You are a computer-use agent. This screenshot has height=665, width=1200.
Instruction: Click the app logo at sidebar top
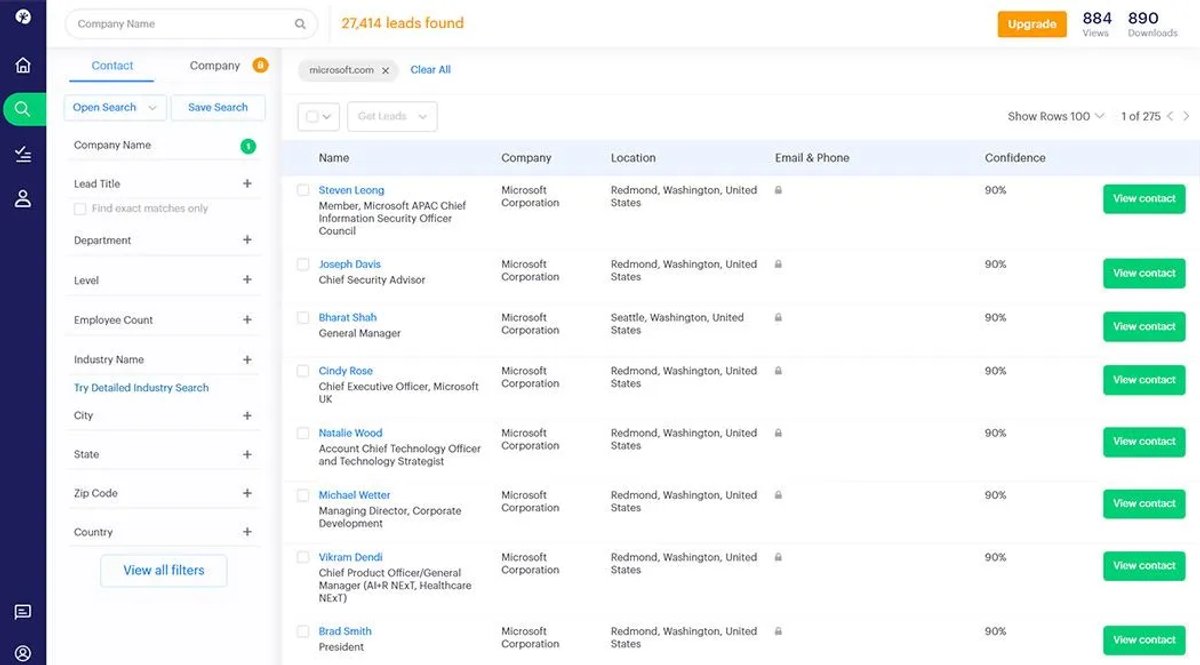[23, 17]
